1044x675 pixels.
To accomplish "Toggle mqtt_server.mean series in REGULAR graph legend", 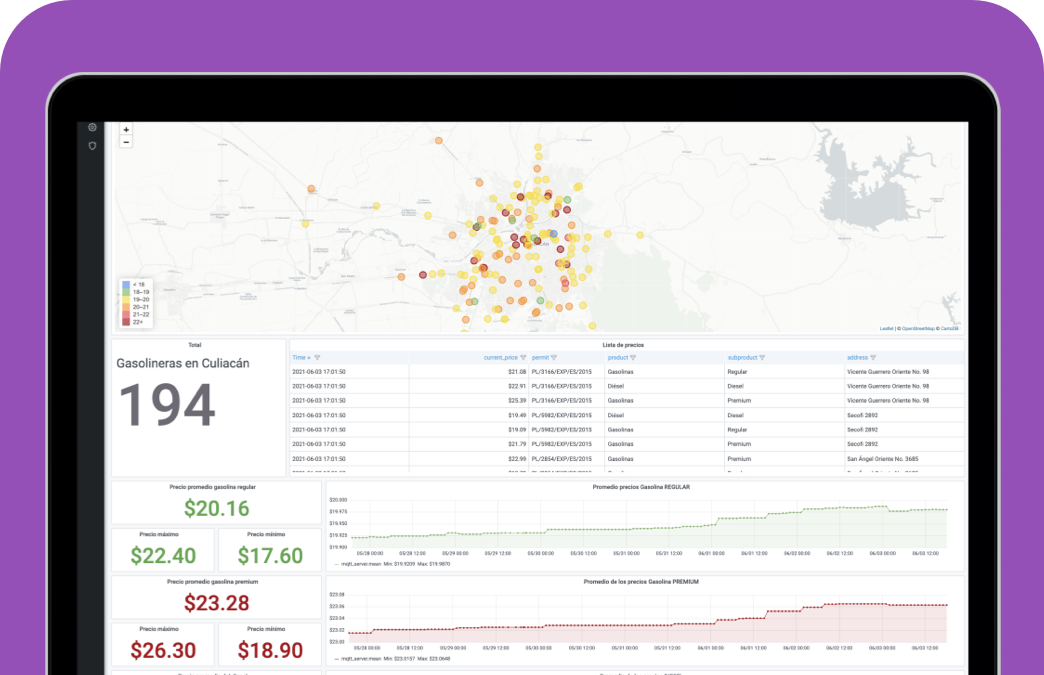I will coord(362,564).
